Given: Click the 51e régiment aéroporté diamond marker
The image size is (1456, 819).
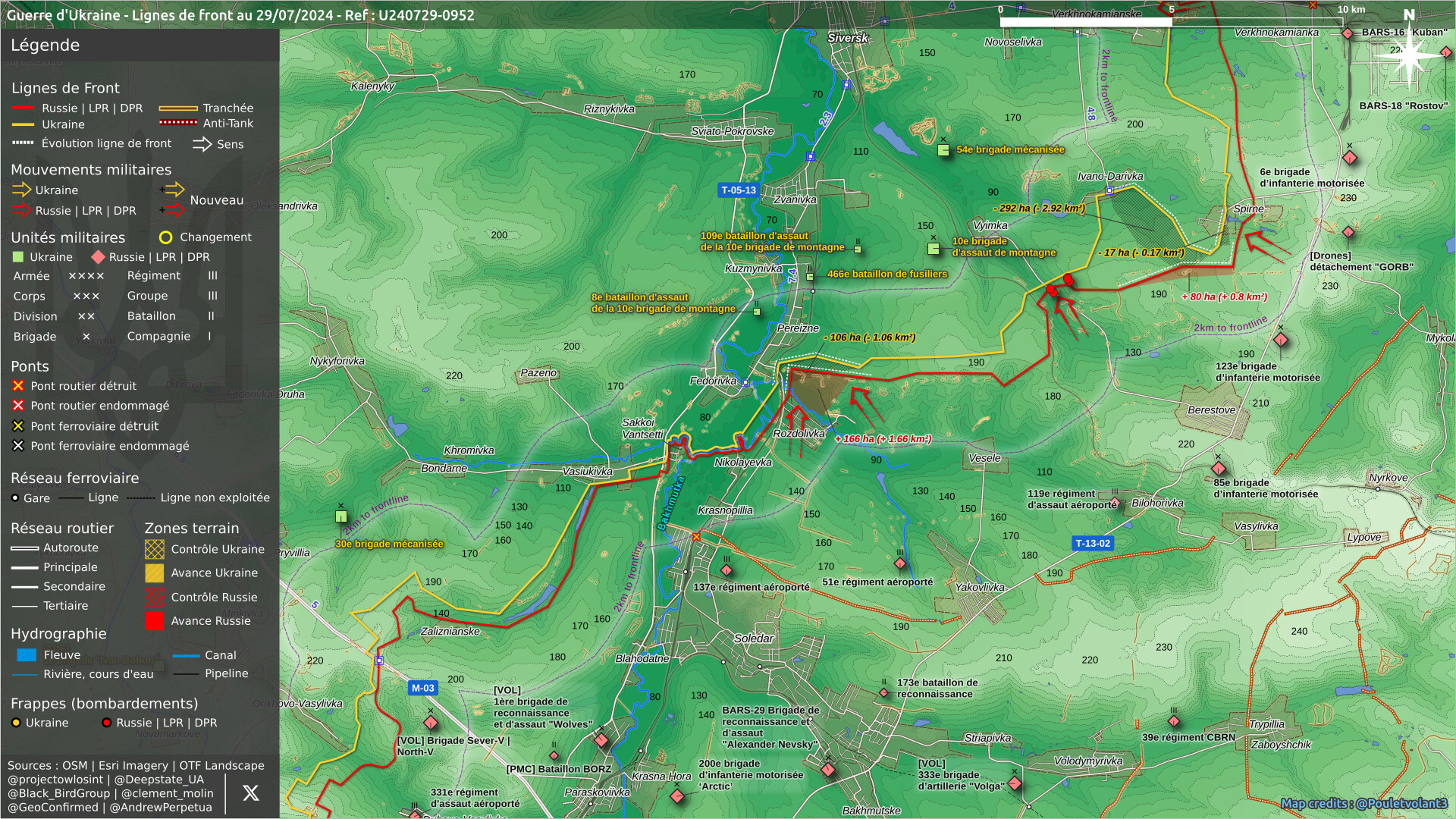Looking at the screenshot, I should tap(900, 563).
